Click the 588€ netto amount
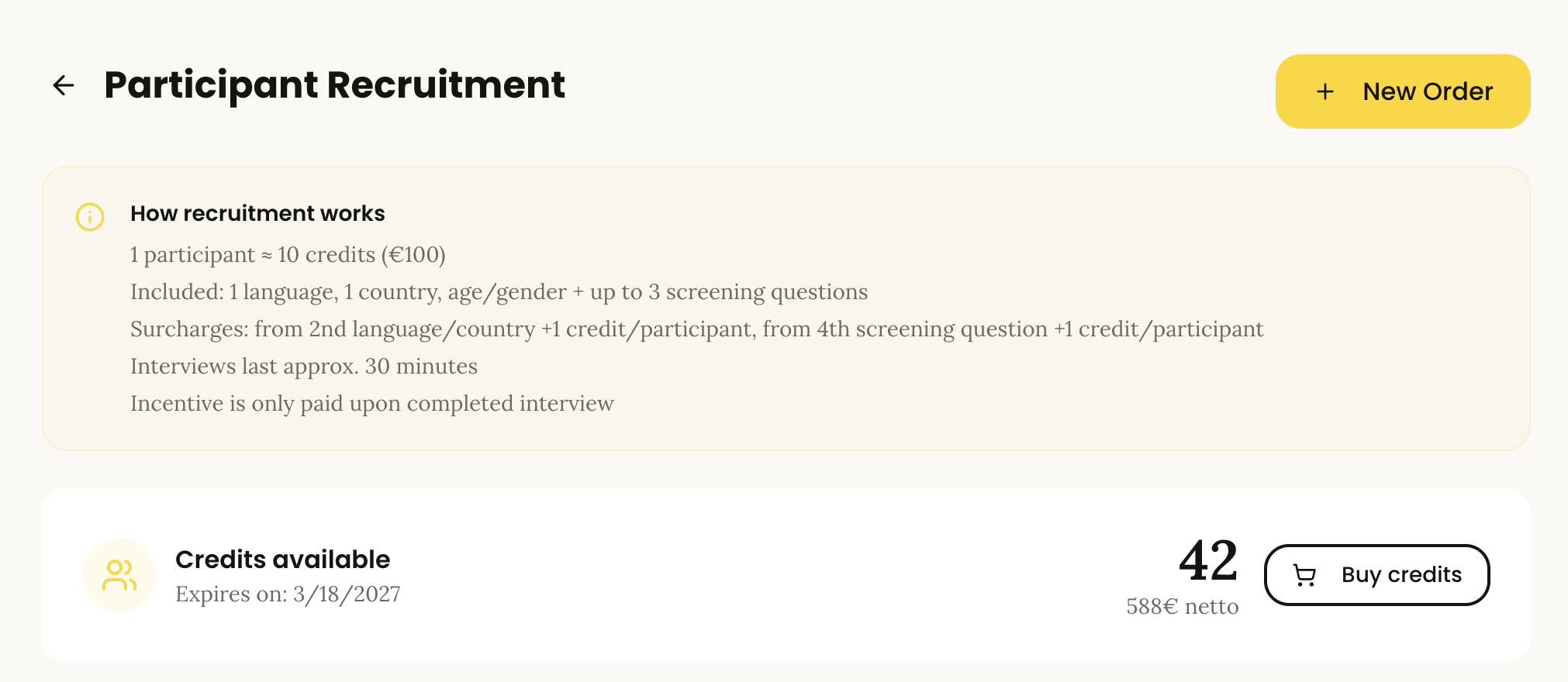Viewport: 1568px width, 682px height. pyautogui.click(x=1182, y=606)
